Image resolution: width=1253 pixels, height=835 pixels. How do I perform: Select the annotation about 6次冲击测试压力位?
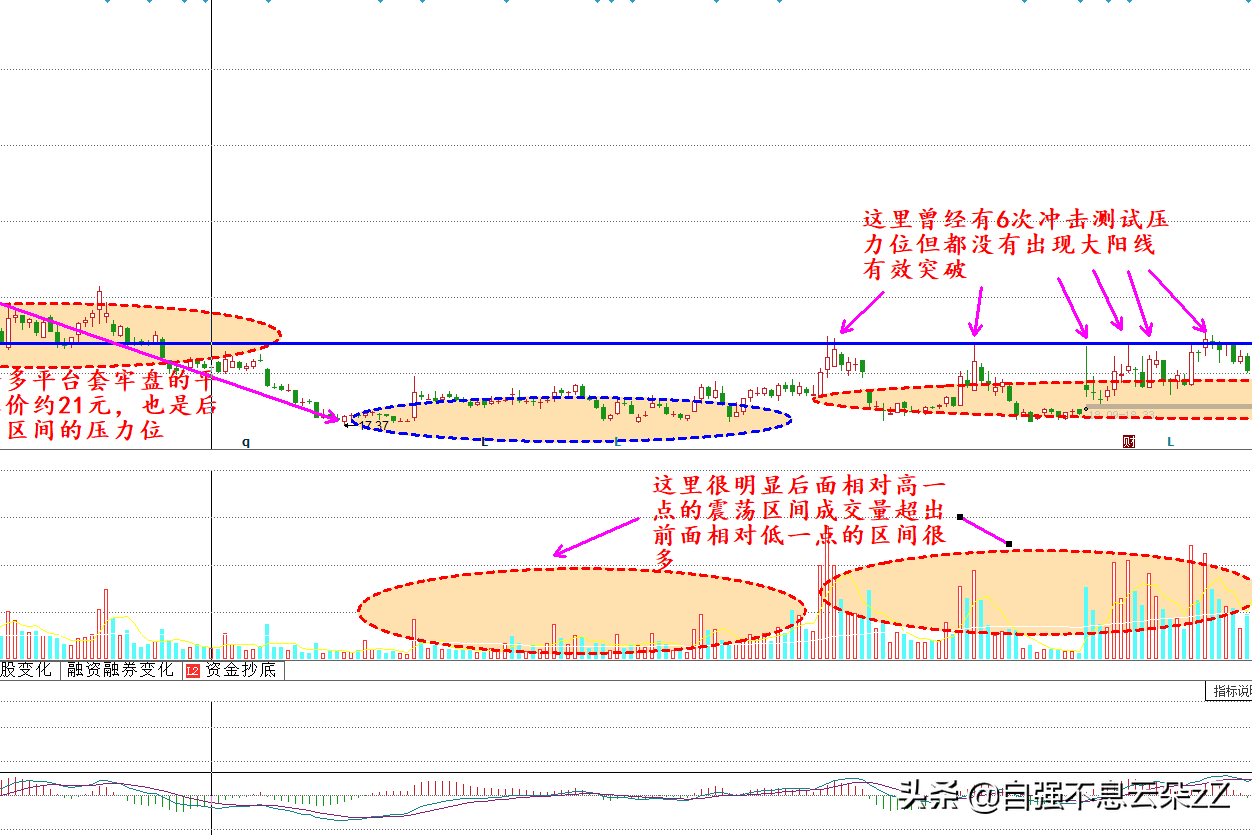1014,245
